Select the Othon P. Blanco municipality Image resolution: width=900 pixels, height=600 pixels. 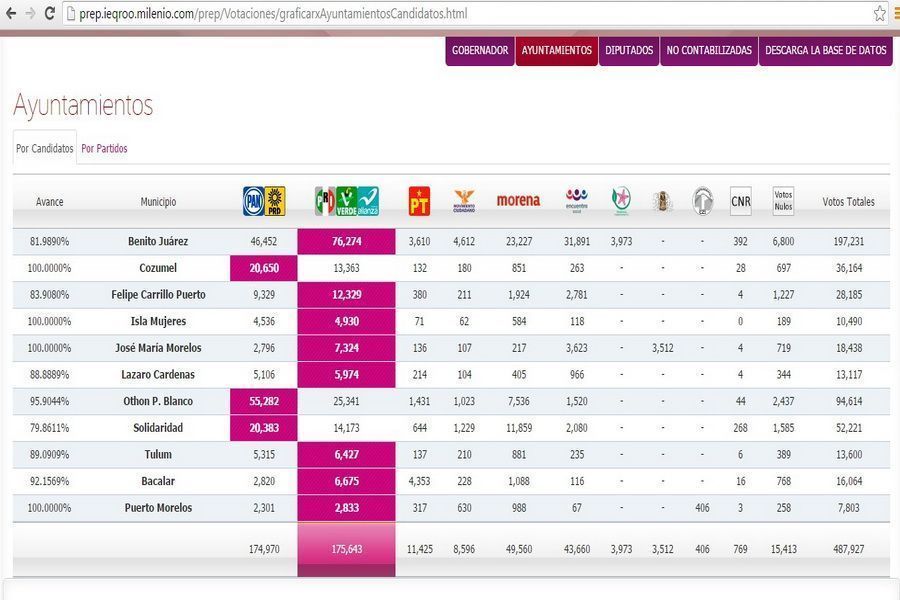point(158,401)
